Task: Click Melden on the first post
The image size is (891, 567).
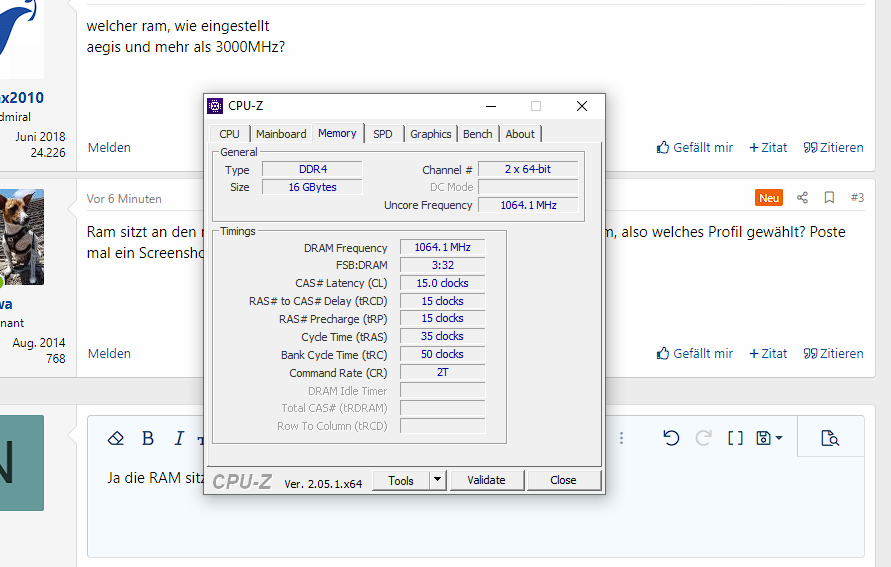Action: [x=109, y=148]
